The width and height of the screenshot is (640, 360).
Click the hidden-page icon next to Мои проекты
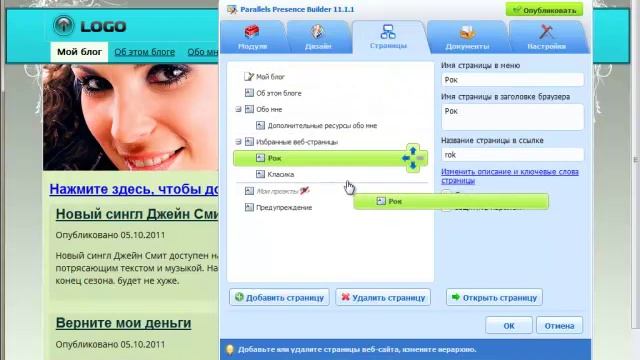304,191
